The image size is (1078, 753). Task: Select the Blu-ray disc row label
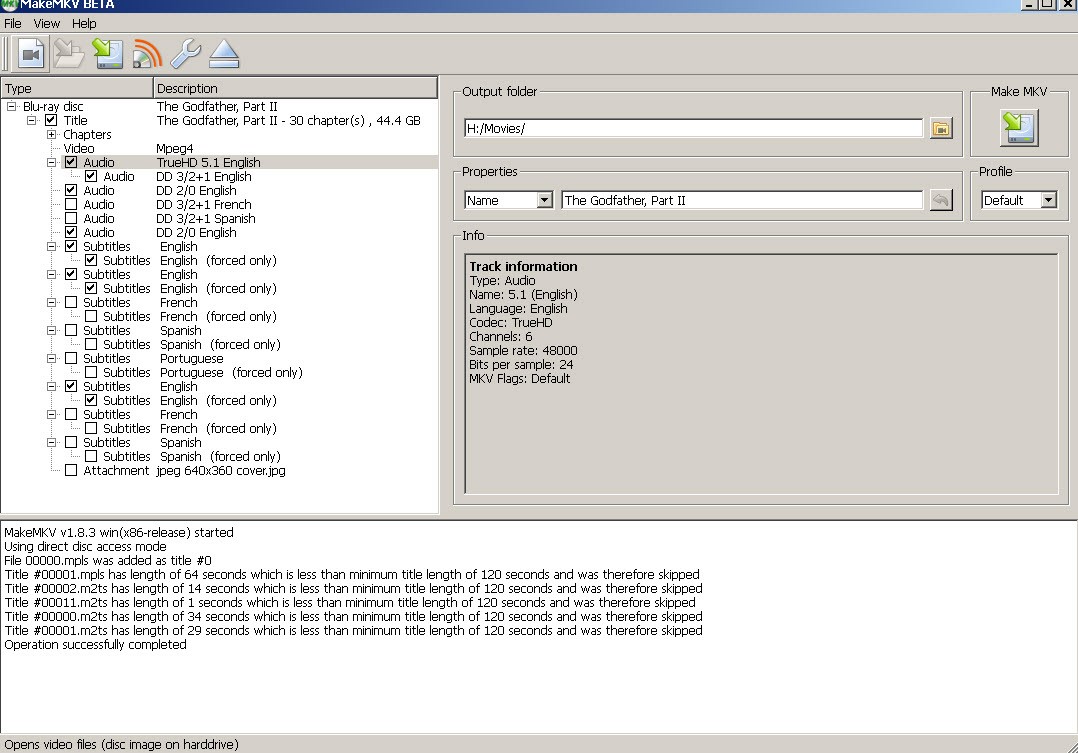click(53, 107)
